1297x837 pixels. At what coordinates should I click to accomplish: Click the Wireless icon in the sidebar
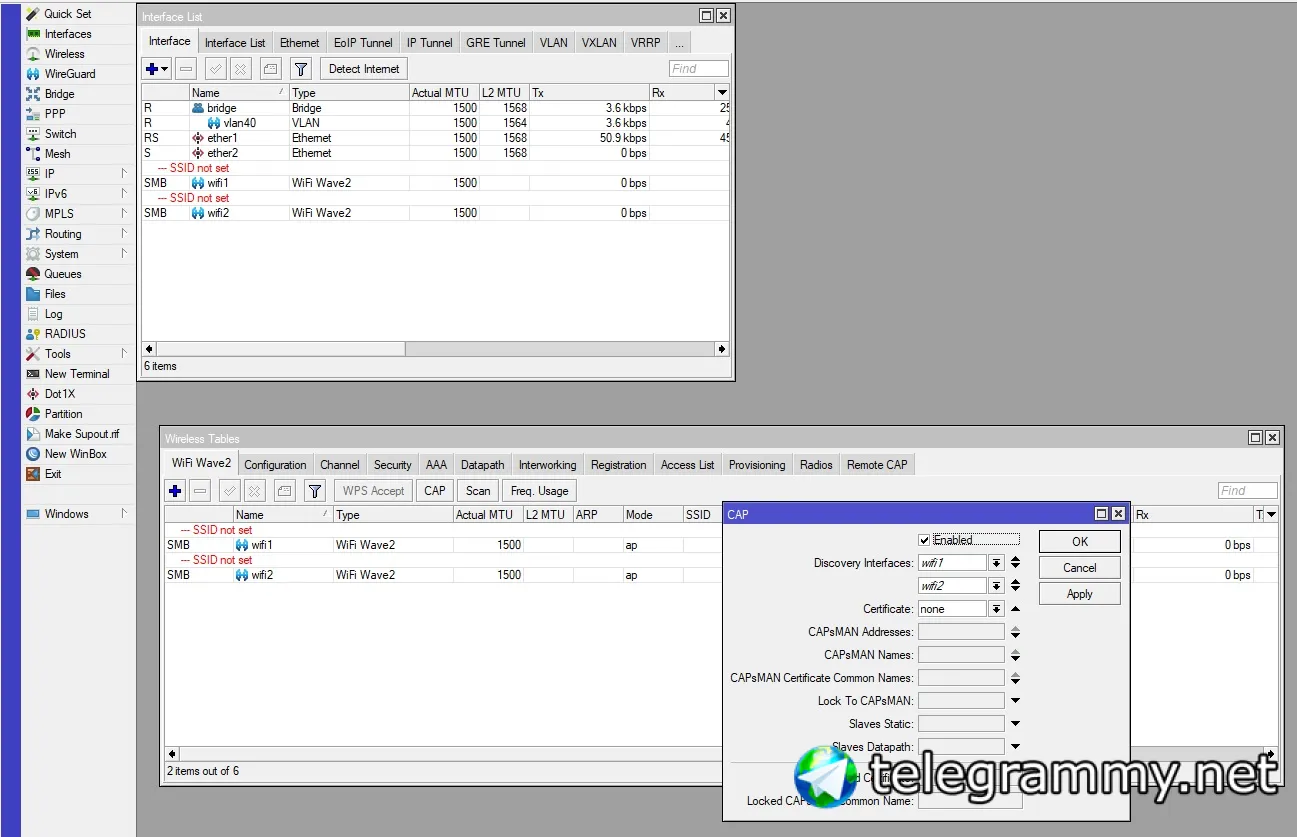click(x=33, y=54)
